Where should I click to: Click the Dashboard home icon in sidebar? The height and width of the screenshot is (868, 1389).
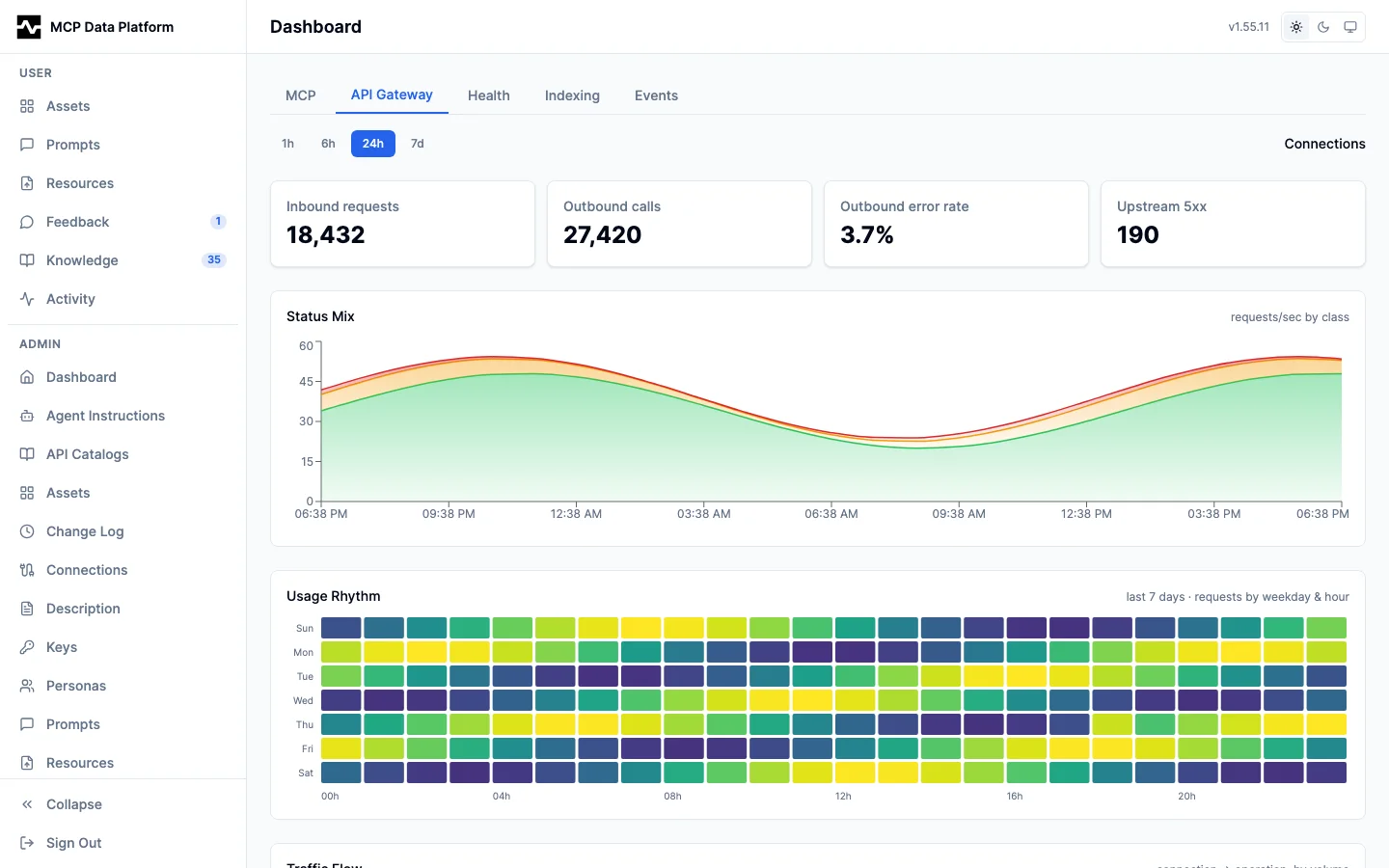pyautogui.click(x=27, y=377)
